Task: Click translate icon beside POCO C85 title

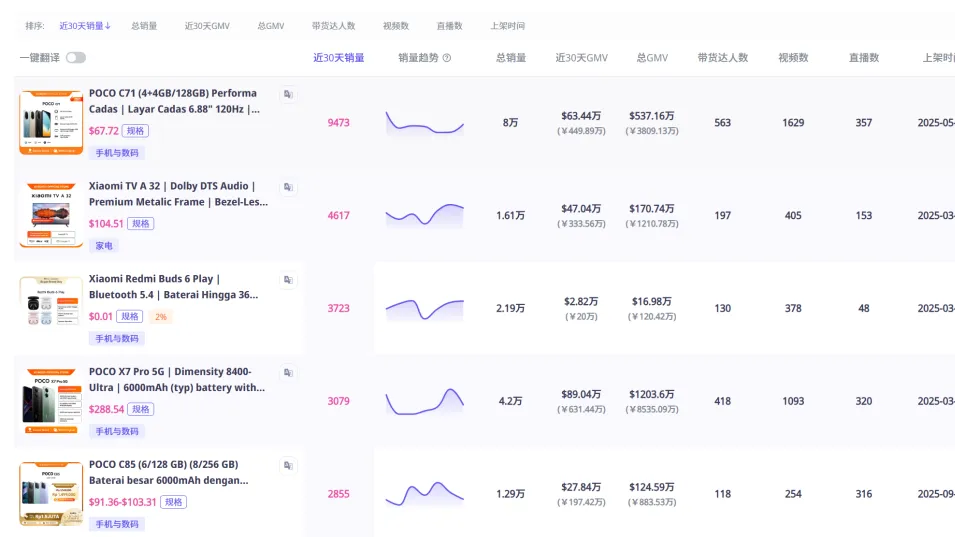Action: pos(288,466)
